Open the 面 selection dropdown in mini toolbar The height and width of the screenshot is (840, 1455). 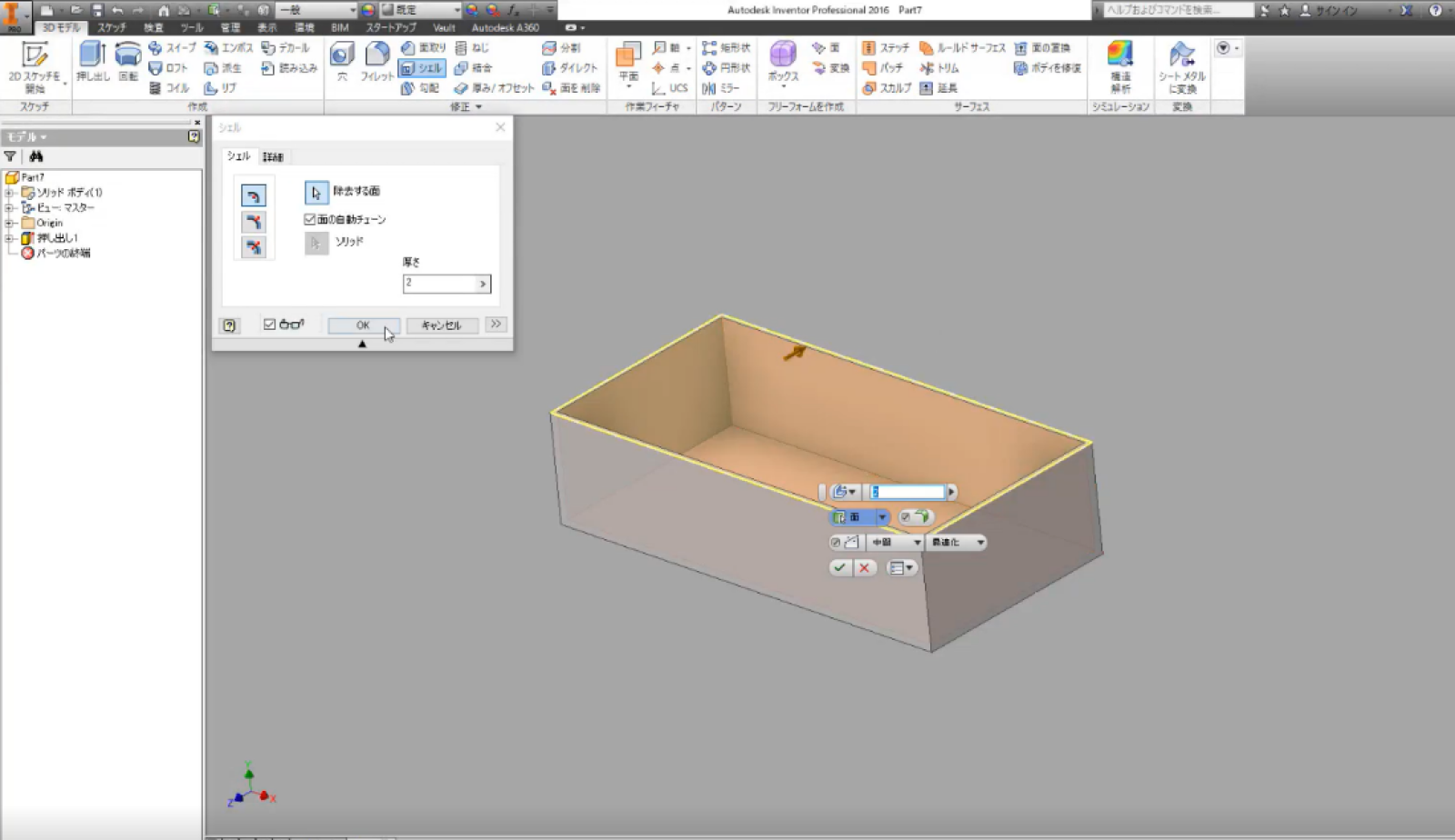click(882, 516)
